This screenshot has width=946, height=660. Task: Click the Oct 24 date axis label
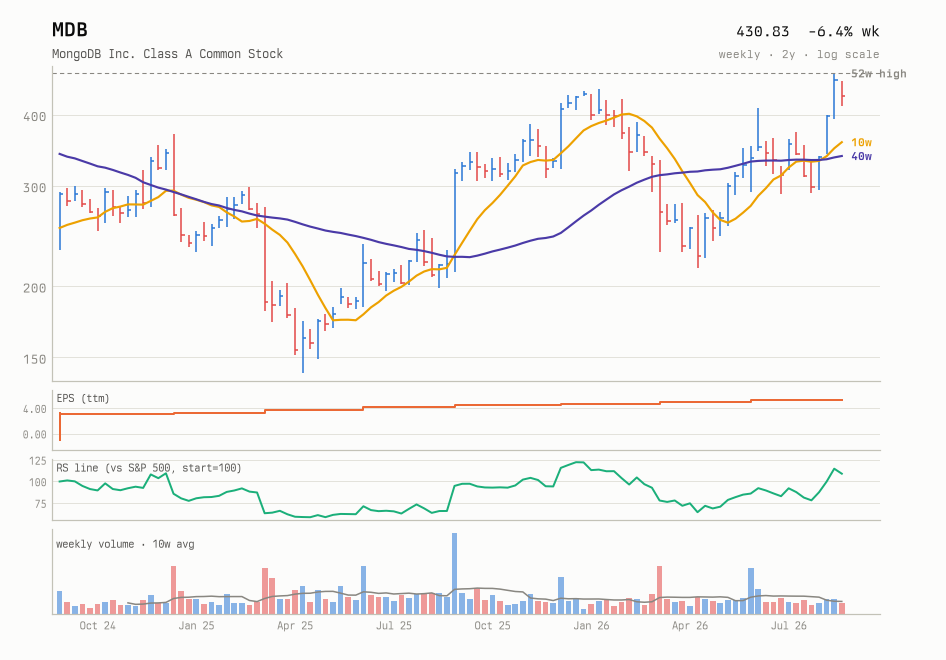point(97,626)
